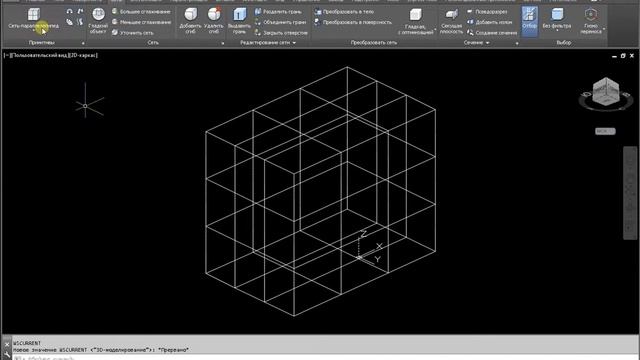This screenshot has height=360, width=640.
Task: Open the Сеть panel dialog launcher arrow
Action: 223,43
